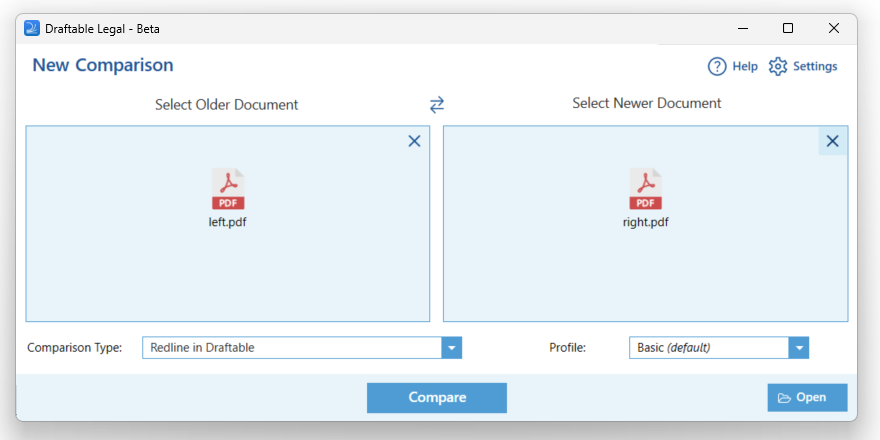The height and width of the screenshot is (440, 880).
Task: Click the left.pdf file name
Action: [227, 222]
